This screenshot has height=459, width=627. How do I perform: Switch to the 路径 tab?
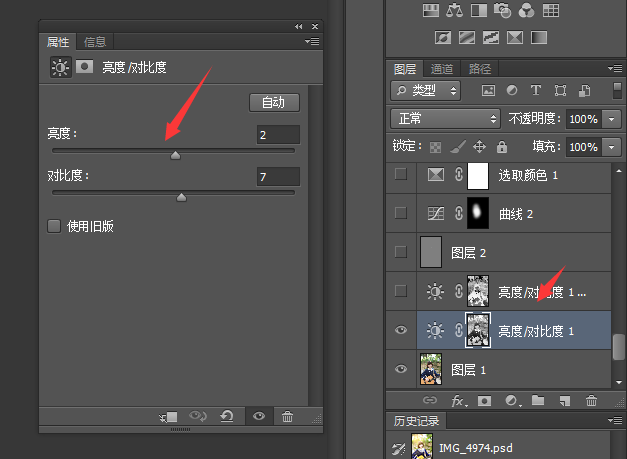coord(479,69)
